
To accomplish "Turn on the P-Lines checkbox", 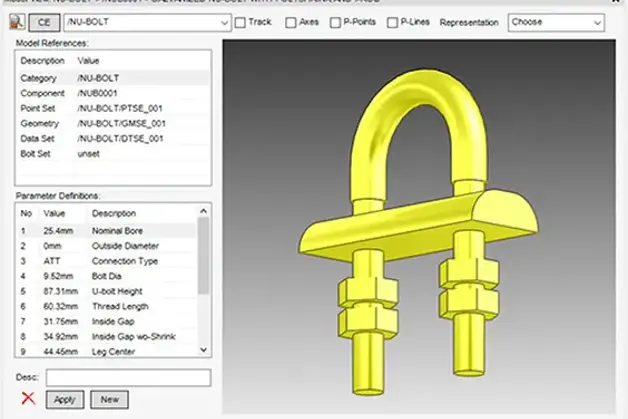I will (391, 21).
